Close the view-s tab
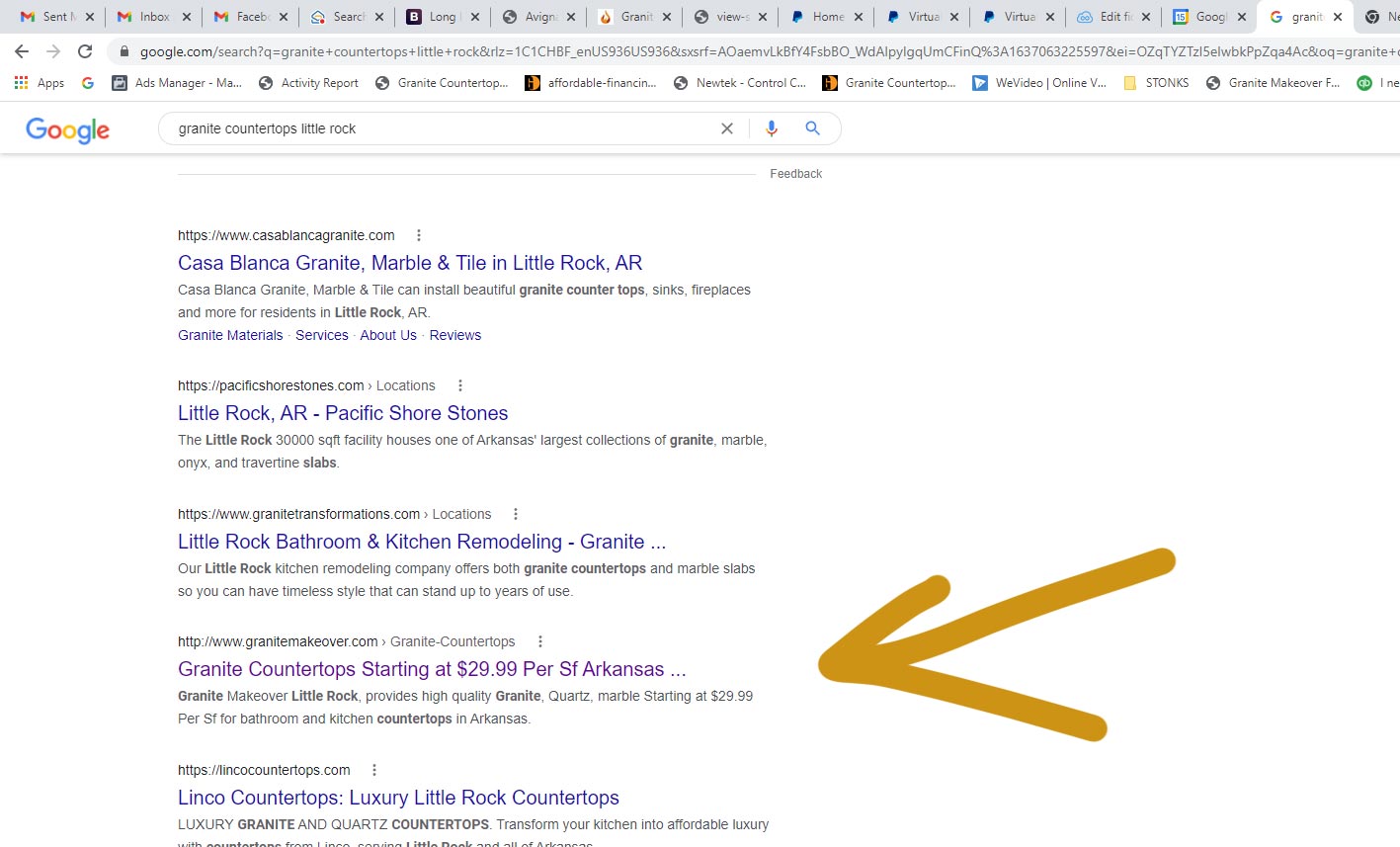1400x847 pixels. pyautogui.click(x=762, y=17)
